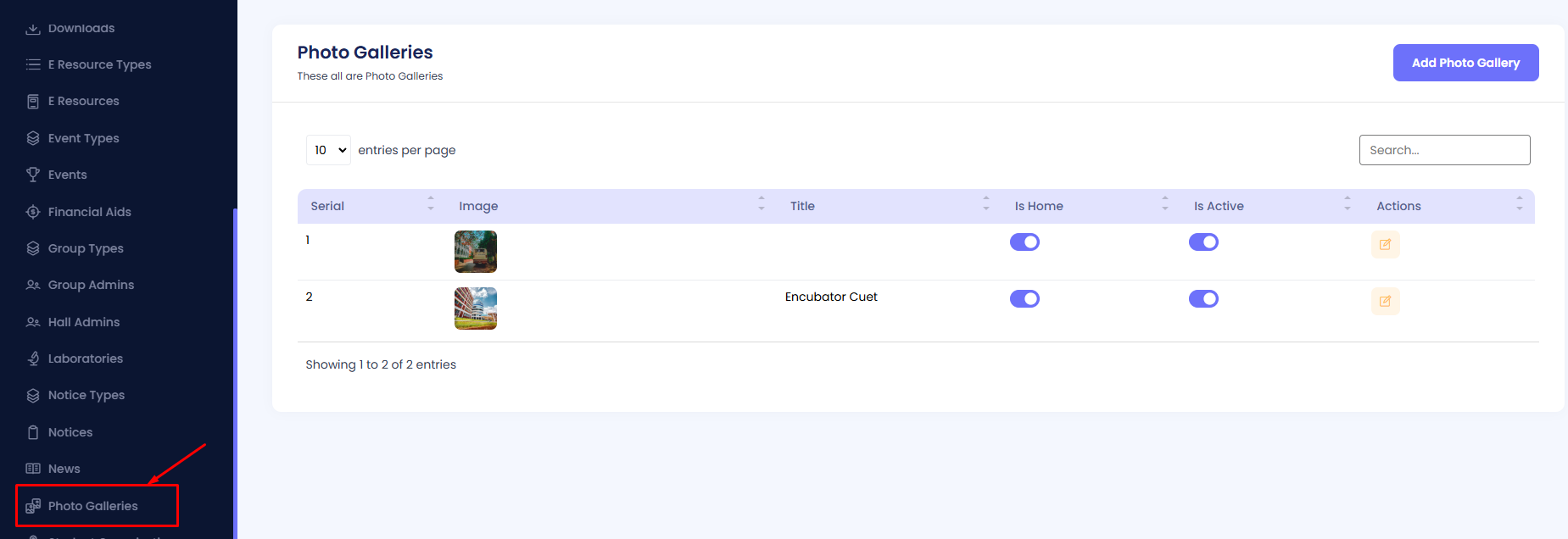Click the Add Photo Gallery button

point(1465,63)
